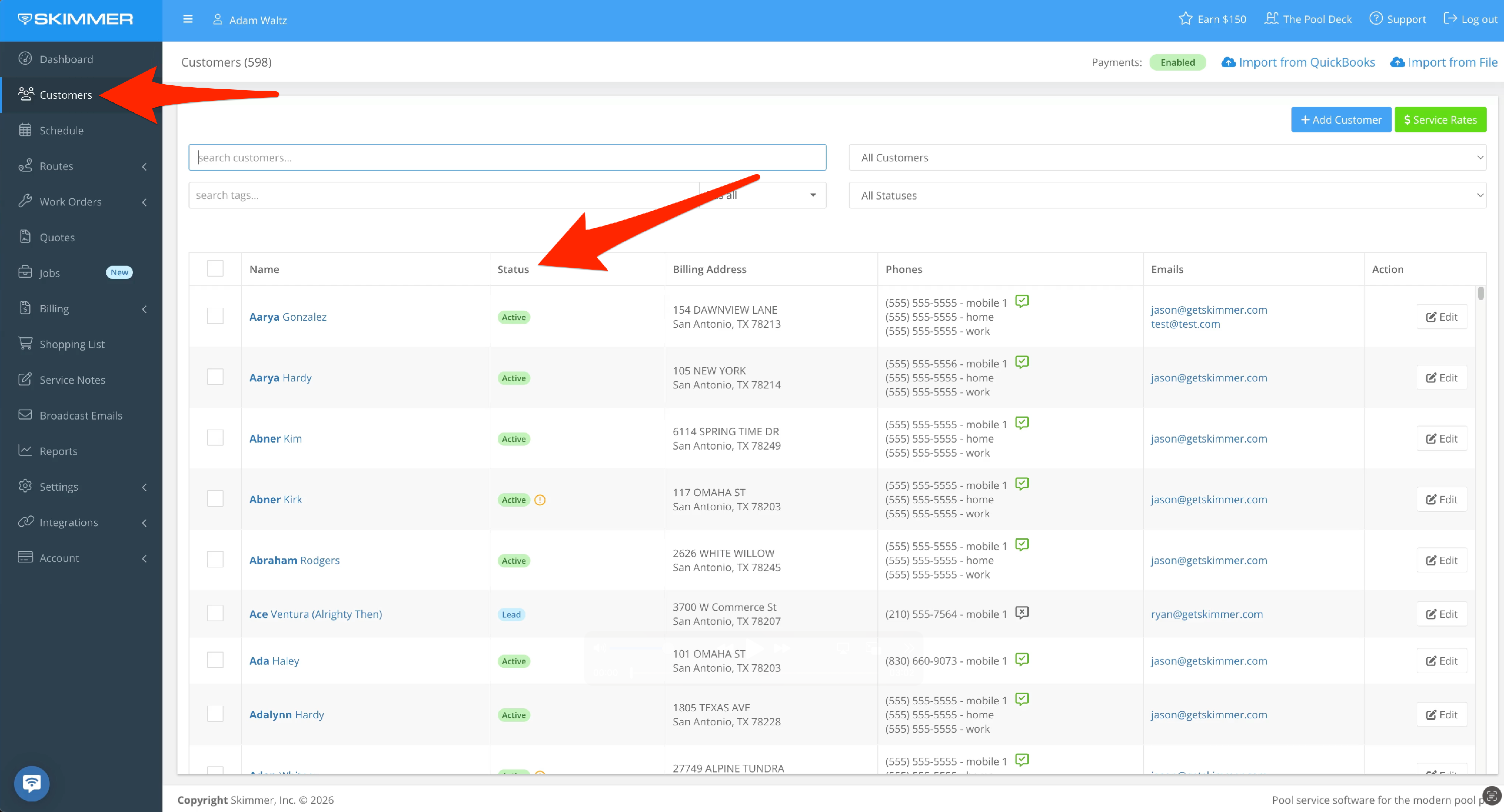The height and width of the screenshot is (812, 1504).
Task: Click the orange warning icon beside Abner Kirk
Action: pyautogui.click(x=539, y=500)
